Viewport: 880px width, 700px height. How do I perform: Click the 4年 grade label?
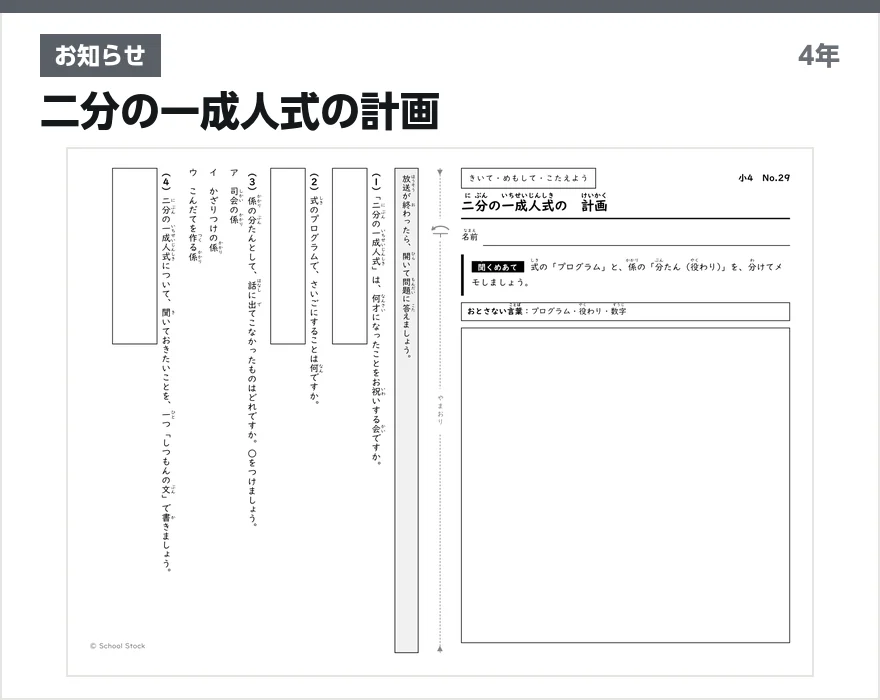click(819, 56)
